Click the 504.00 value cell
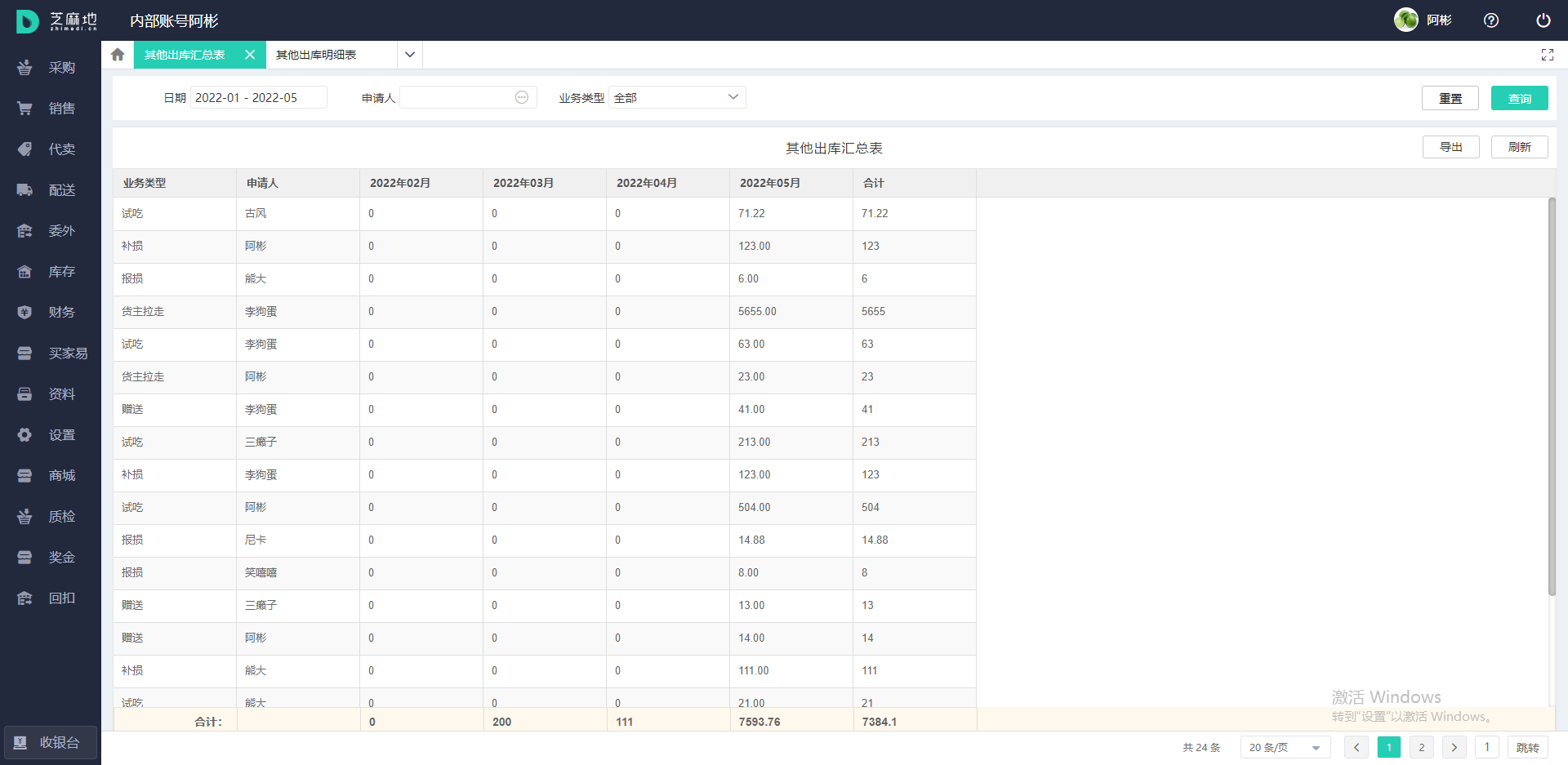Image resolution: width=1568 pixels, height=765 pixels. (x=791, y=508)
